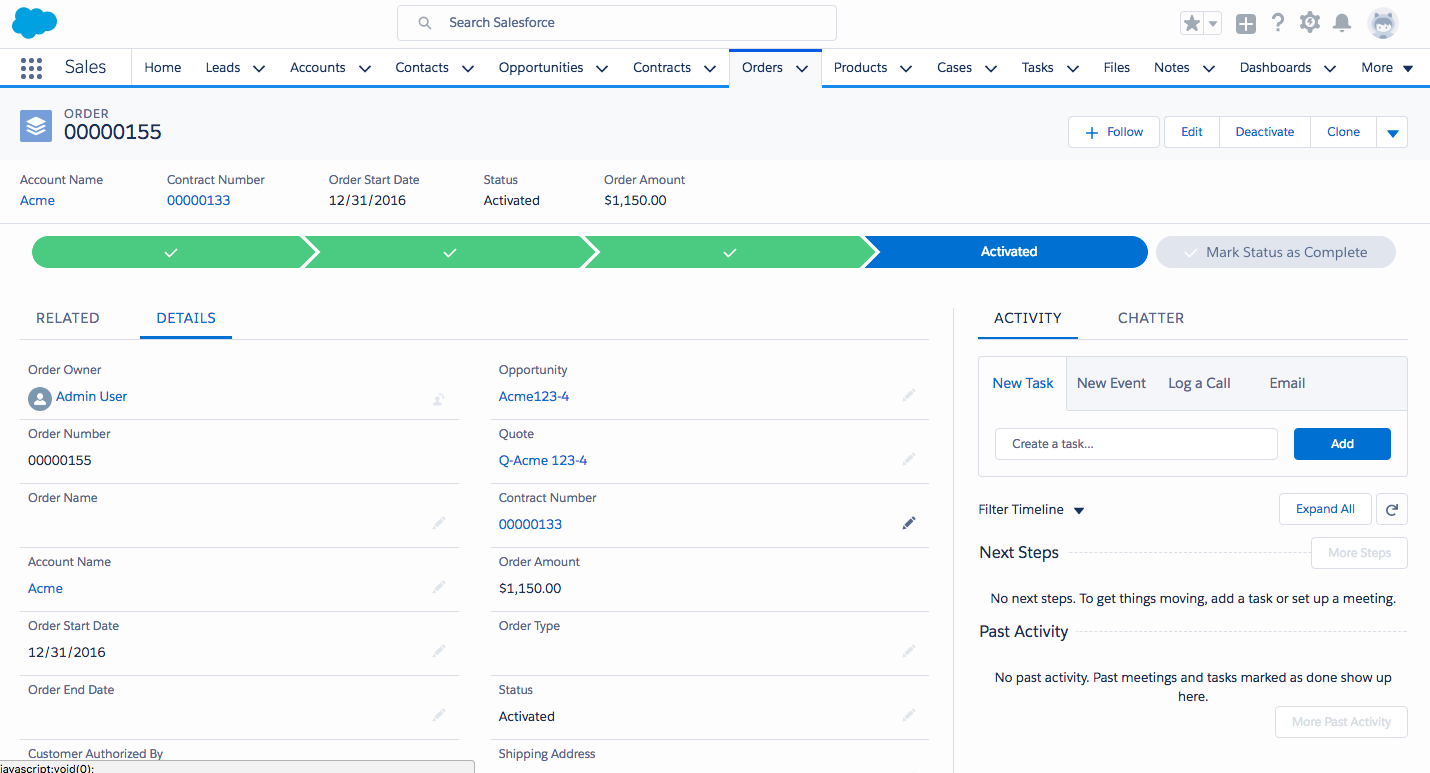Open the Admin User owner link
1430x773 pixels.
click(91, 397)
